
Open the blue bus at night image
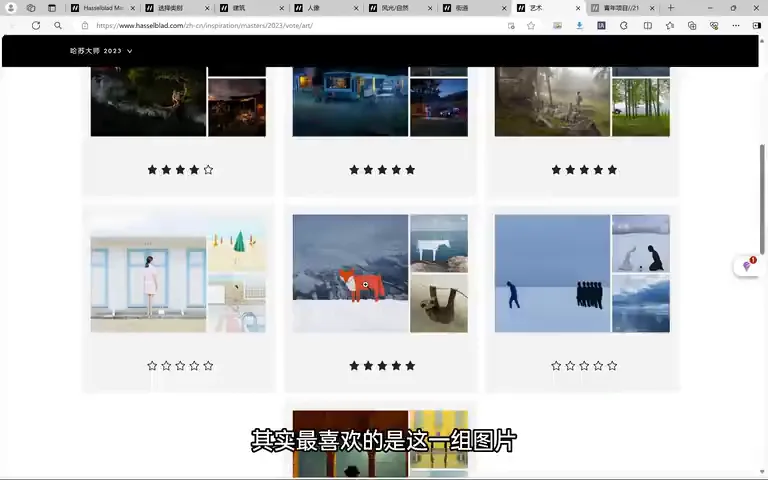pyautogui.click(x=350, y=101)
